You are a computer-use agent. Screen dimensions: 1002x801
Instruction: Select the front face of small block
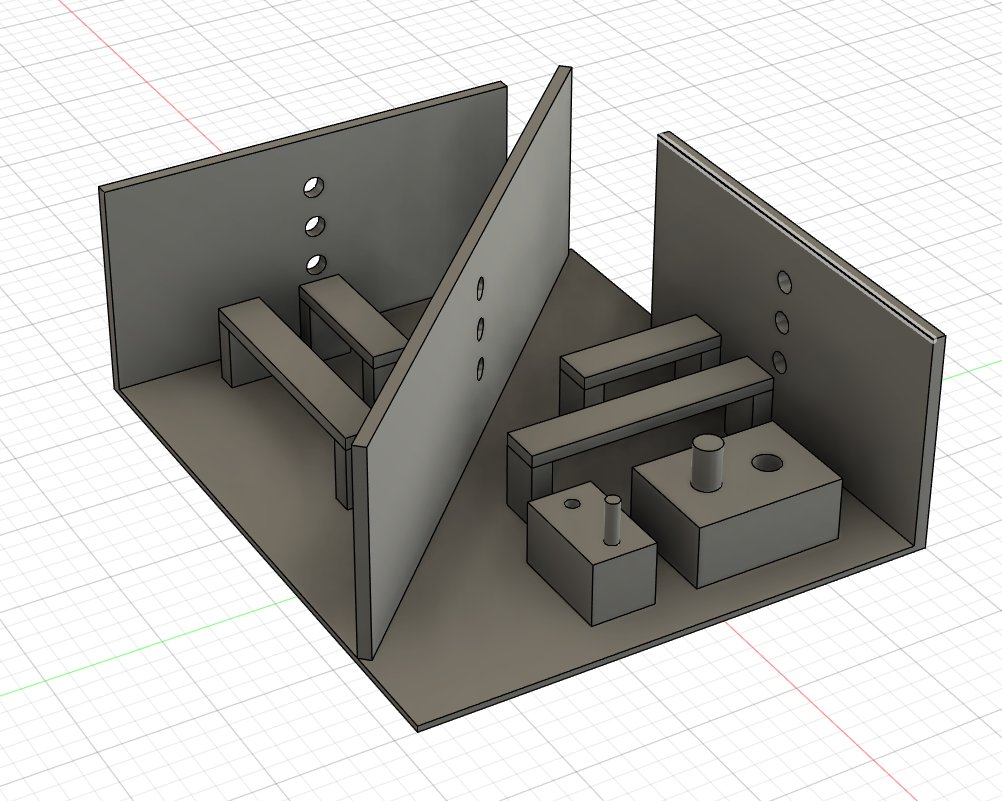point(622,583)
